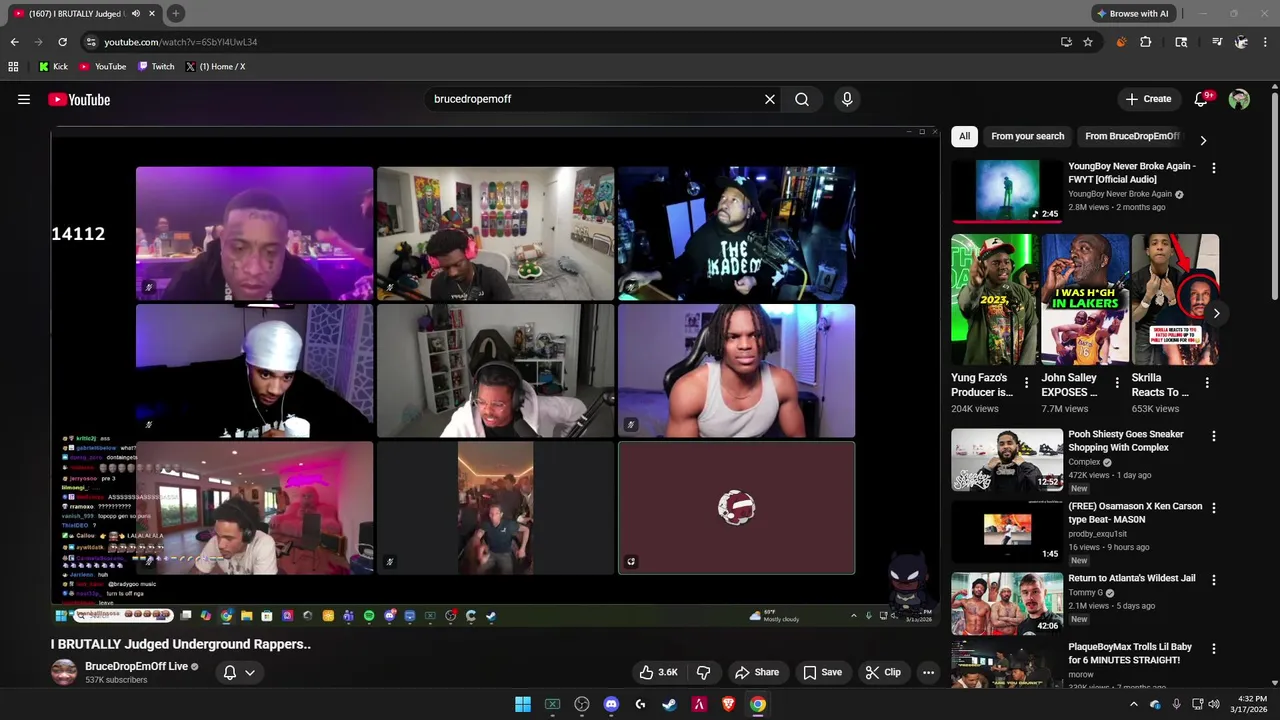Open the orange extension icon in toolbar
The width and height of the screenshot is (1280, 720).
click(1120, 42)
